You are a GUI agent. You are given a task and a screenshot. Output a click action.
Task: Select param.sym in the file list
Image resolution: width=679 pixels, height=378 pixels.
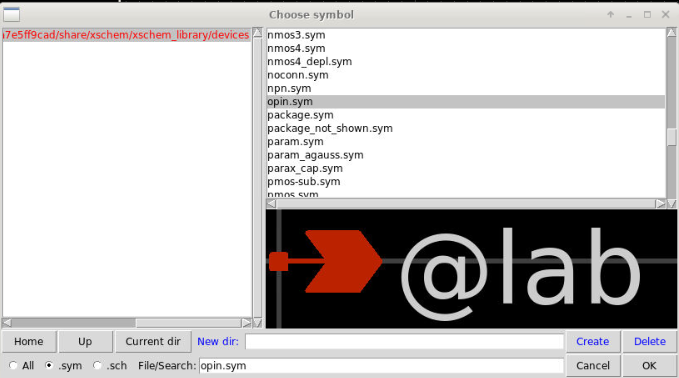466,142
